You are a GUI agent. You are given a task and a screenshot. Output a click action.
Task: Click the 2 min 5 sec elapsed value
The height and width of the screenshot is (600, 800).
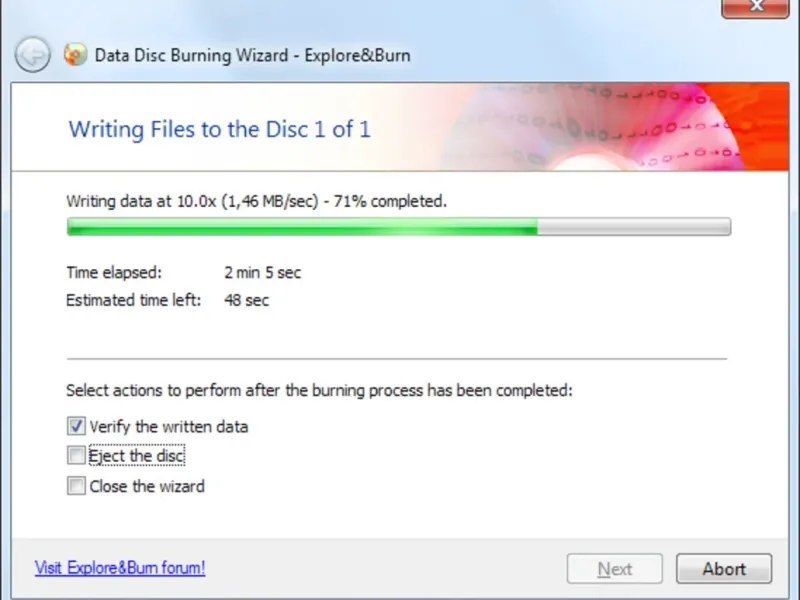pyautogui.click(x=262, y=272)
